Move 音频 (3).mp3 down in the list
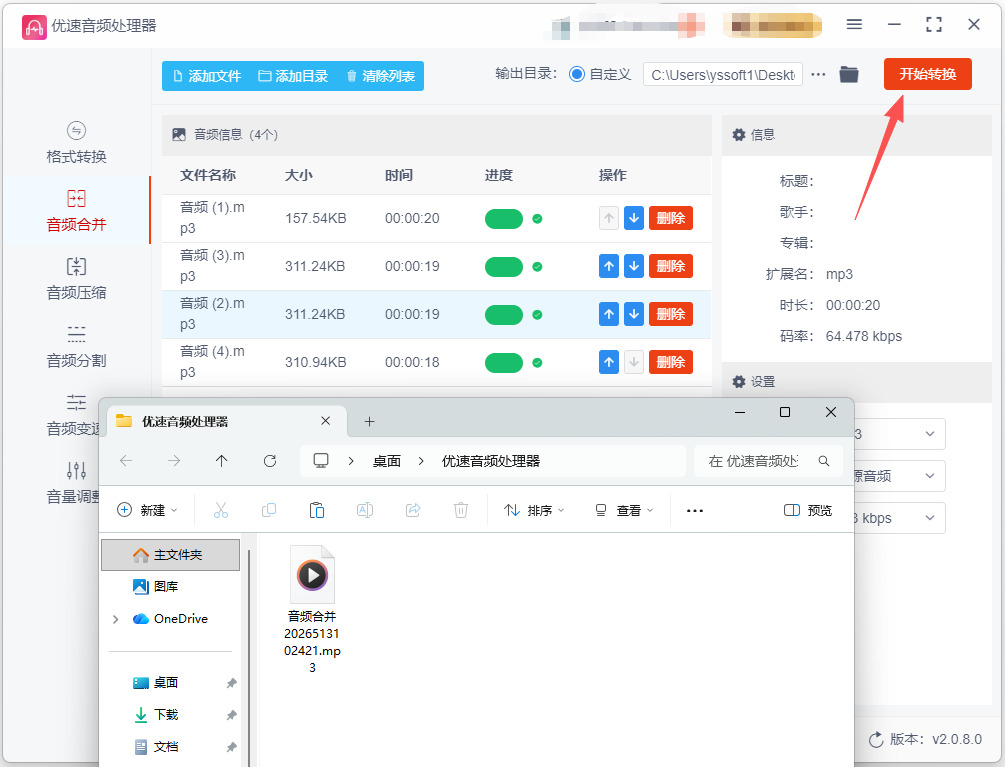The image size is (1005, 767). [633, 266]
